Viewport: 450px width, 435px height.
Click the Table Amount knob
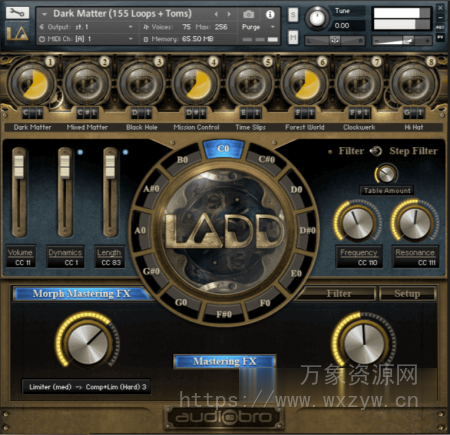point(386,174)
